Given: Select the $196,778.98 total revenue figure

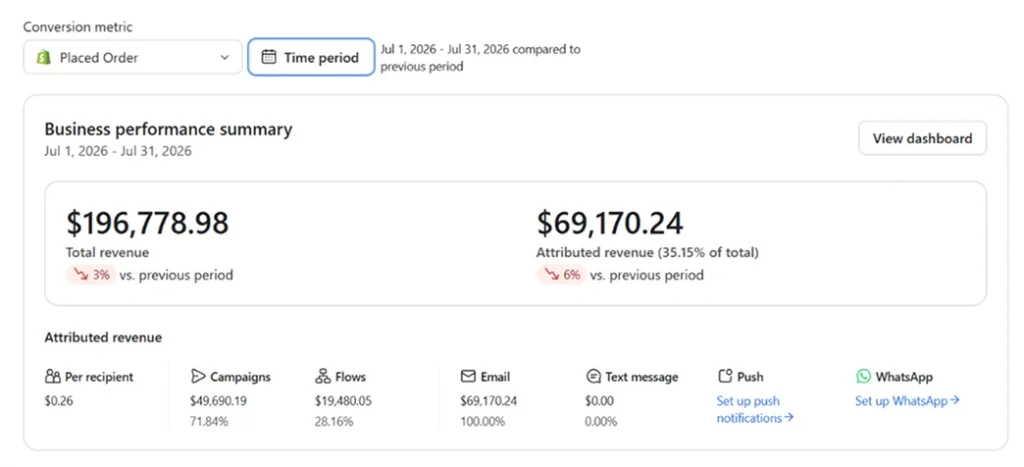Looking at the screenshot, I should (148, 223).
